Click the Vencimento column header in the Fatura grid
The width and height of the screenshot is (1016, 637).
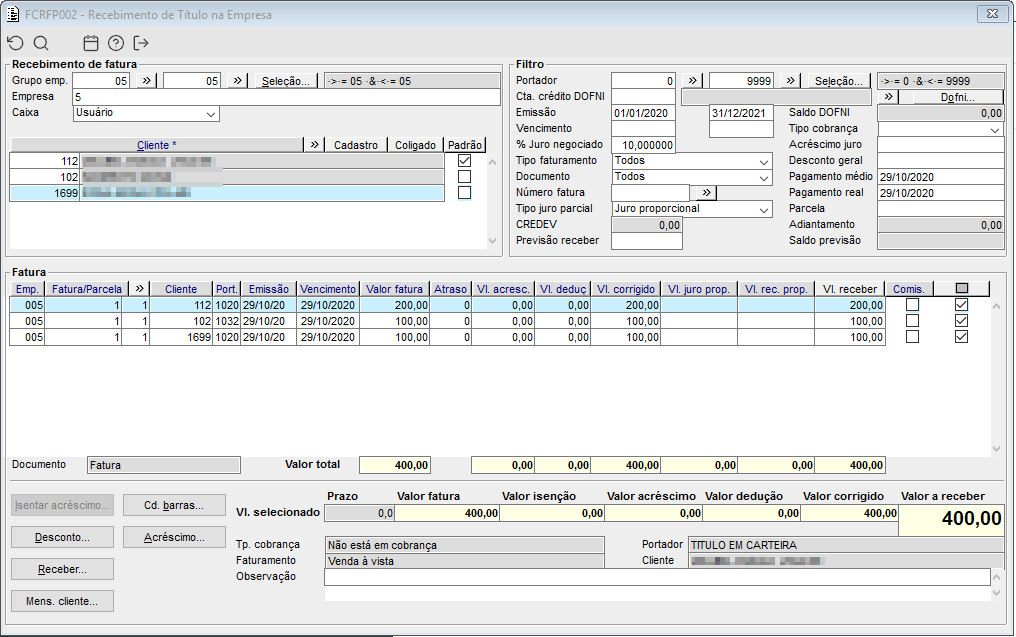coord(328,289)
